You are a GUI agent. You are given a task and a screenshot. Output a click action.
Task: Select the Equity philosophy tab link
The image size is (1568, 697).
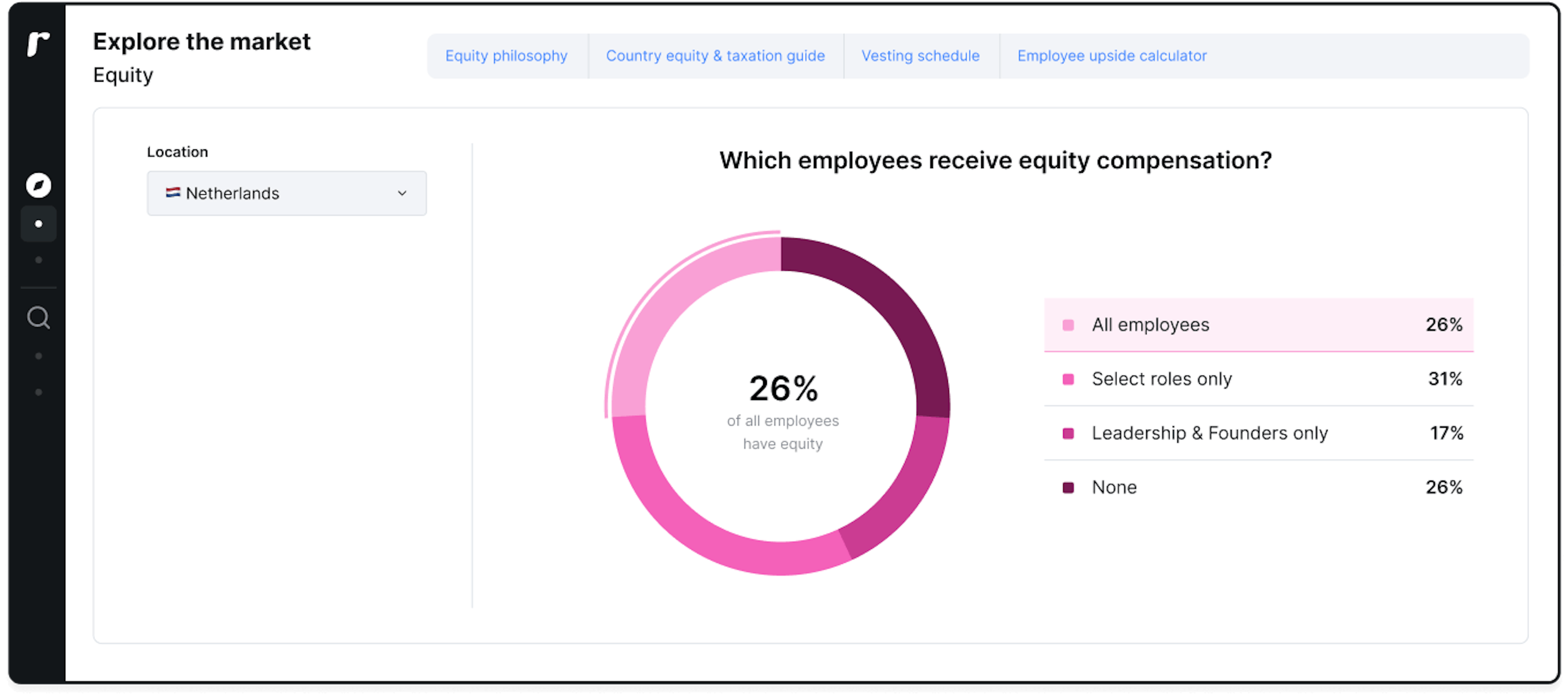coord(506,56)
